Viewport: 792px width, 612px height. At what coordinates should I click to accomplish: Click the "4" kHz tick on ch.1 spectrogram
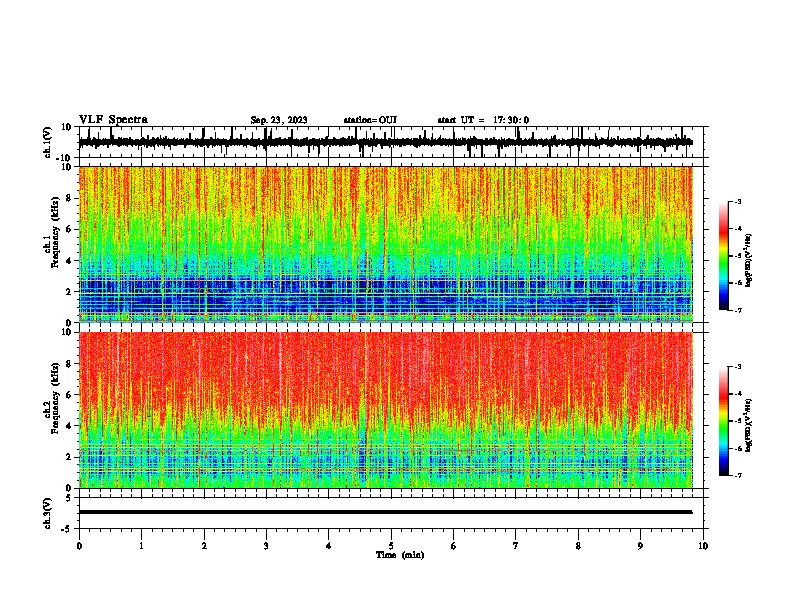tap(69, 261)
